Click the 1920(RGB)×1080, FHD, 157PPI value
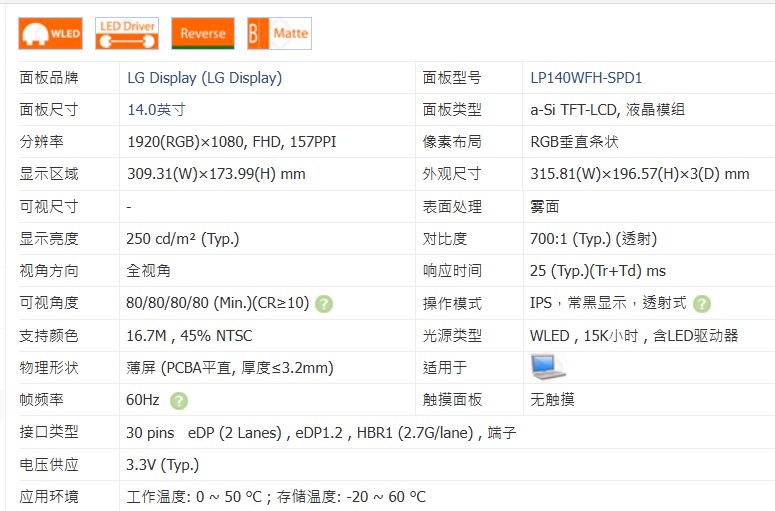 (232, 142)
